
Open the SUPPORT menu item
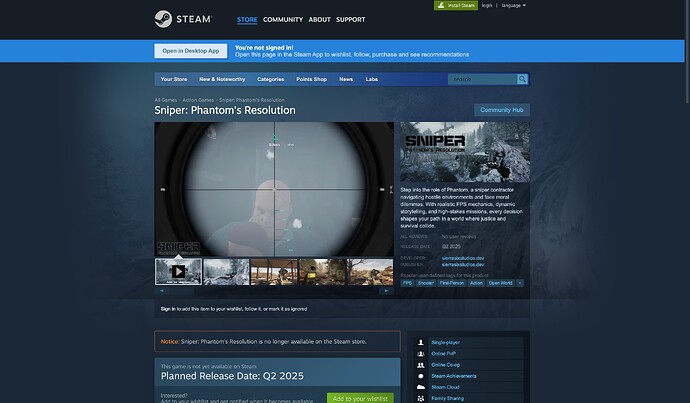coord(351,19)
